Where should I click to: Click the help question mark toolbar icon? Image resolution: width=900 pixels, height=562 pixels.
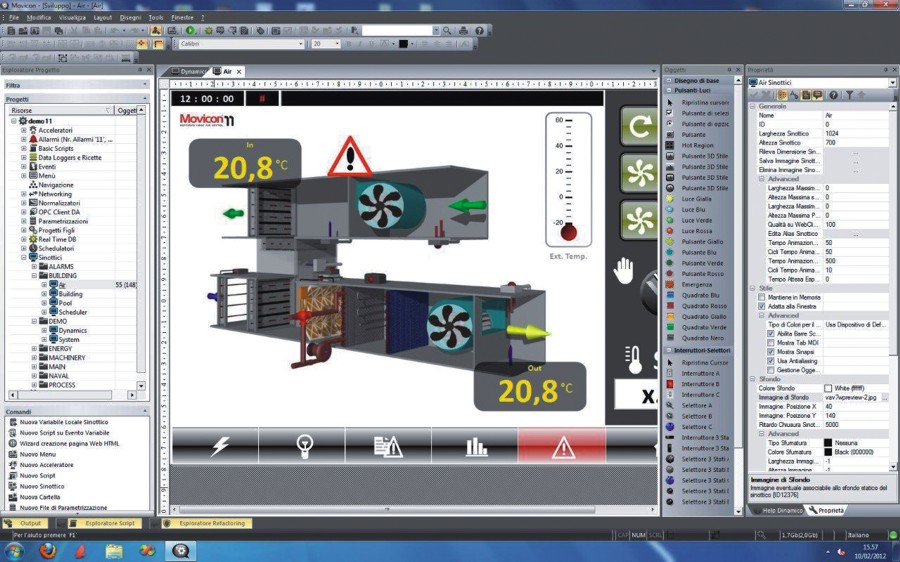[479, 31]
